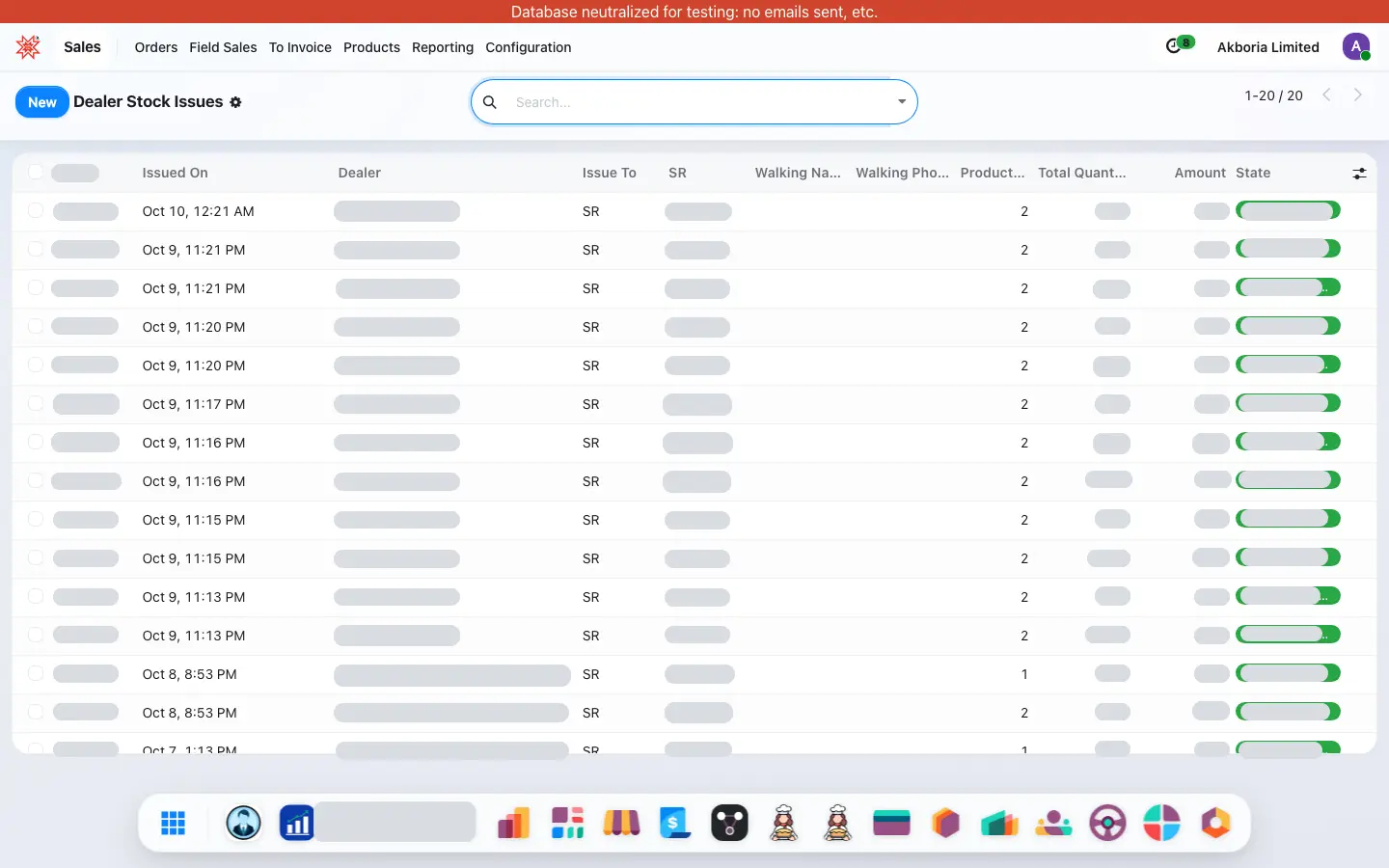Screen dimensions: 1389x868
Task: Open the people group dock icon
Action: [x=1053, y=823]
